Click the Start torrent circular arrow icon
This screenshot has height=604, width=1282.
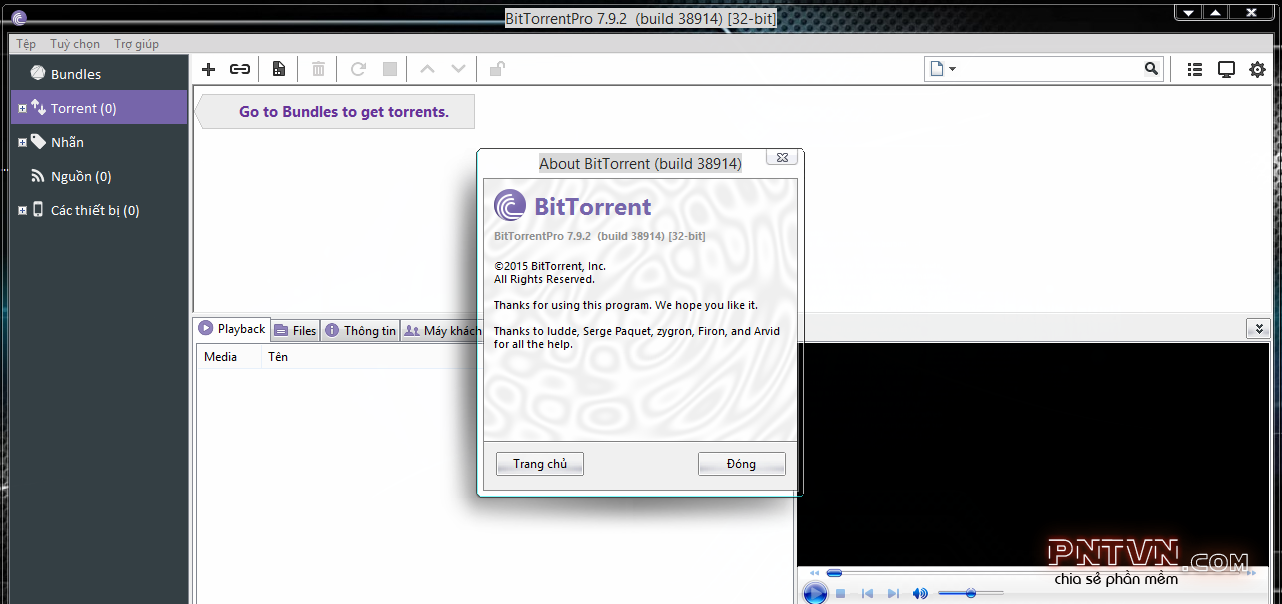tap(358, 69)
